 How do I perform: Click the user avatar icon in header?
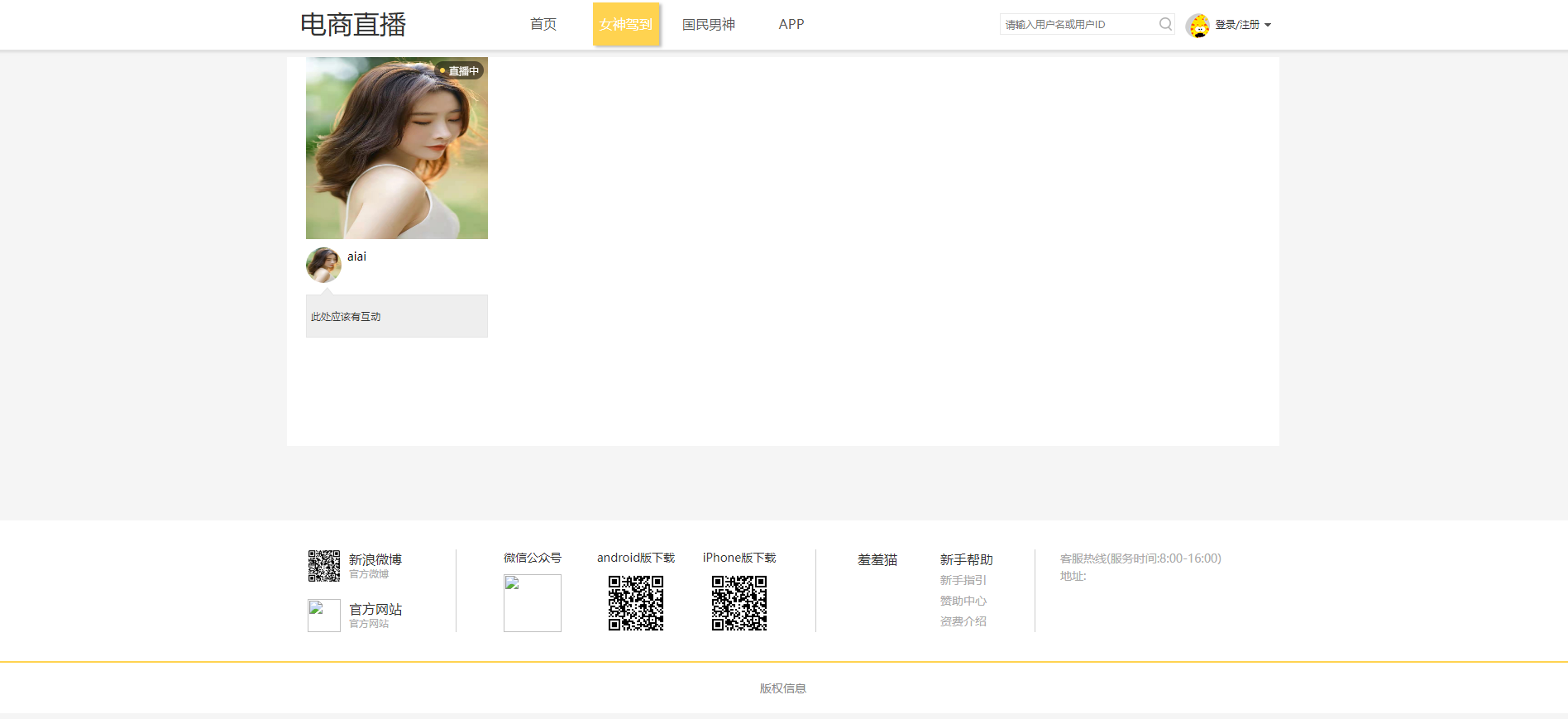1198,26
